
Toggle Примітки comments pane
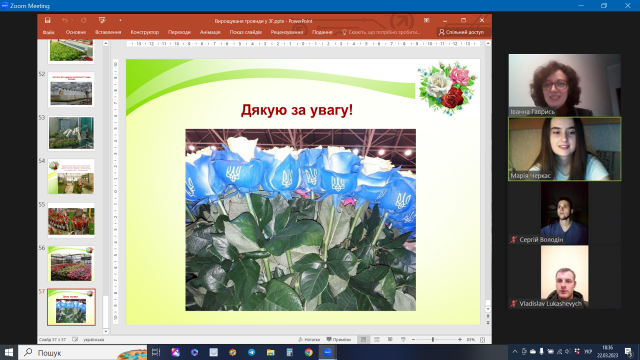[x=339, y=340]
